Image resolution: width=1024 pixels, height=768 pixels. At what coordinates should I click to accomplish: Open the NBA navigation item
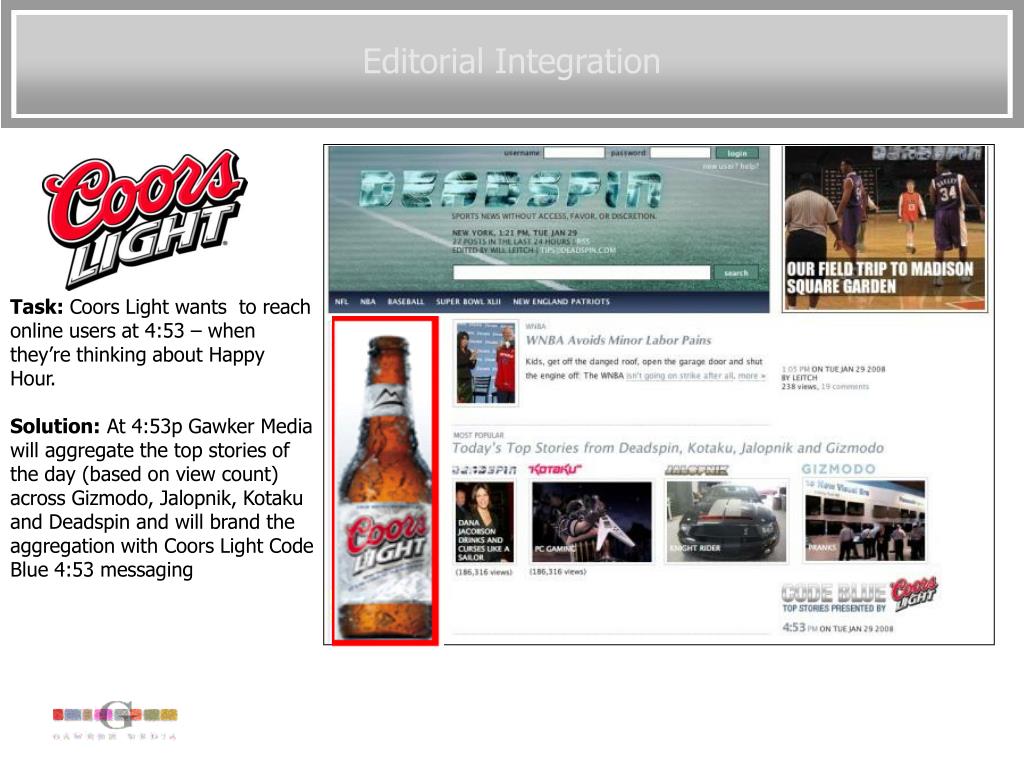pyautogui.click(x=368, y=302)
